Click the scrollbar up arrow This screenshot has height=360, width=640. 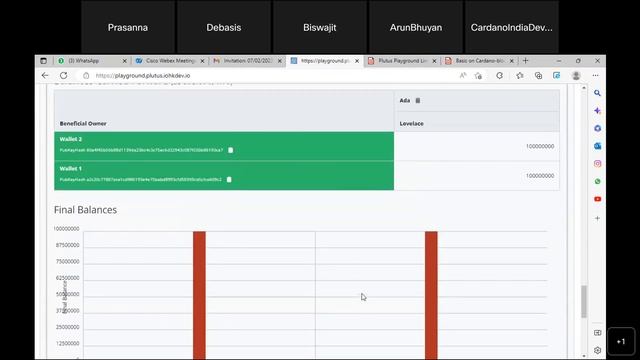pyautogui.click(x=584, y=88)
